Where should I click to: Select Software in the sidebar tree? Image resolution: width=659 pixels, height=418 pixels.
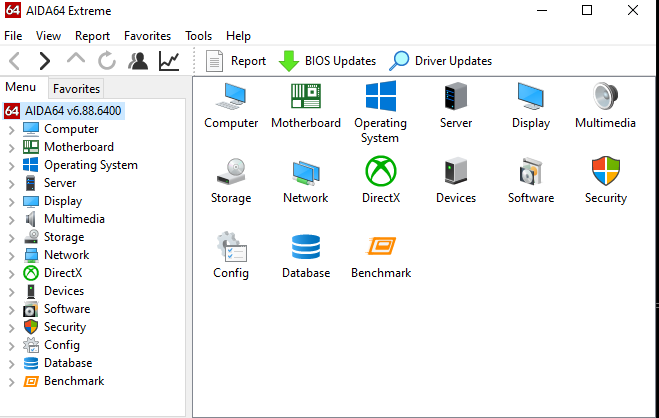[x=67, y=309]
